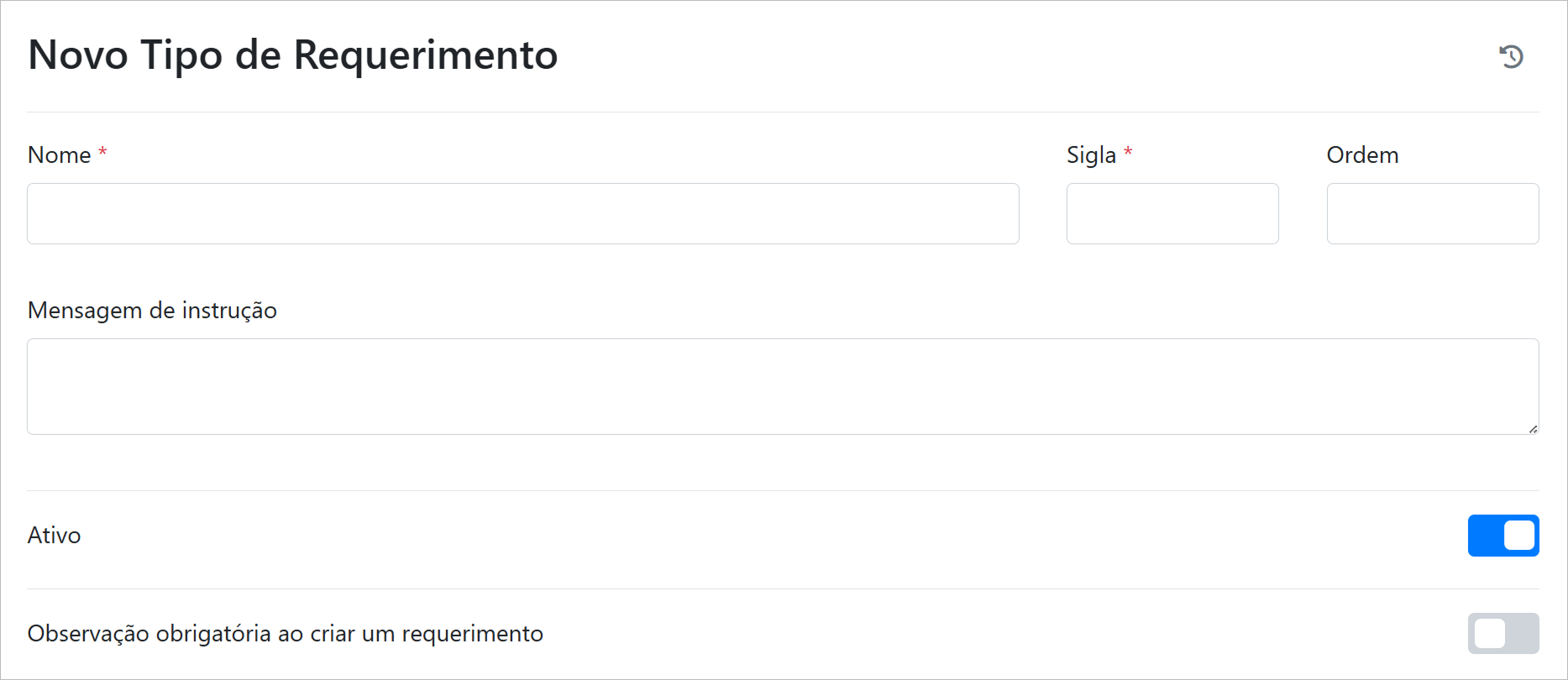Screen dimensions: 1568x680
Task: Disable the Ativo toggle switch
Action: click(1502, 536)
